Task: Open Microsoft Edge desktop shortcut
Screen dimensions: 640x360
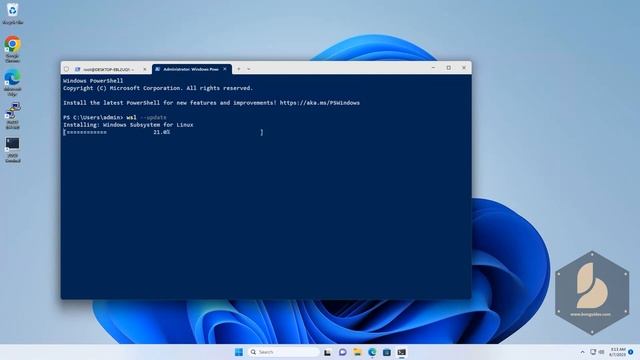Action: coord(13,82)
